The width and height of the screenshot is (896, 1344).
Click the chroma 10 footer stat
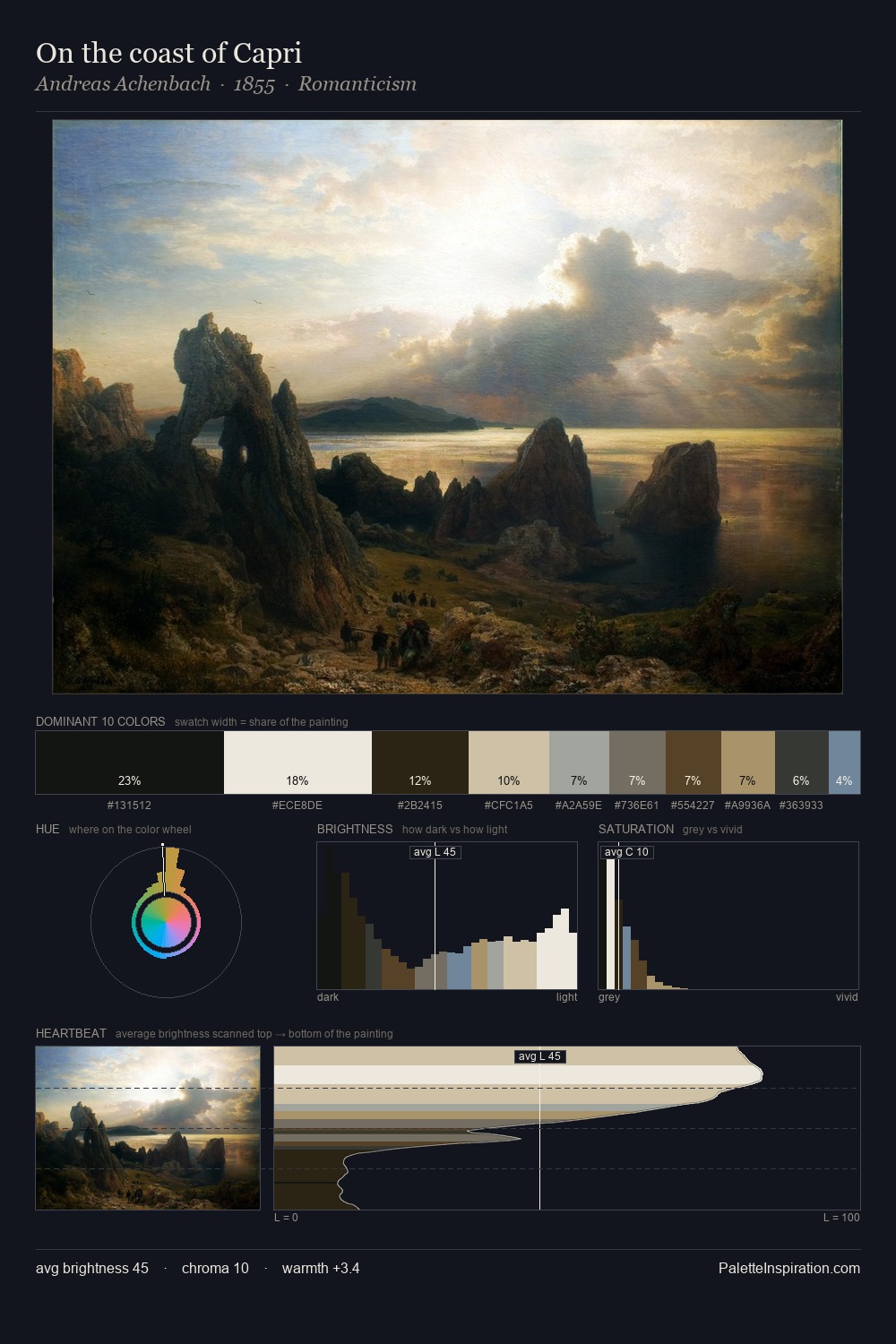point(215,1268)
